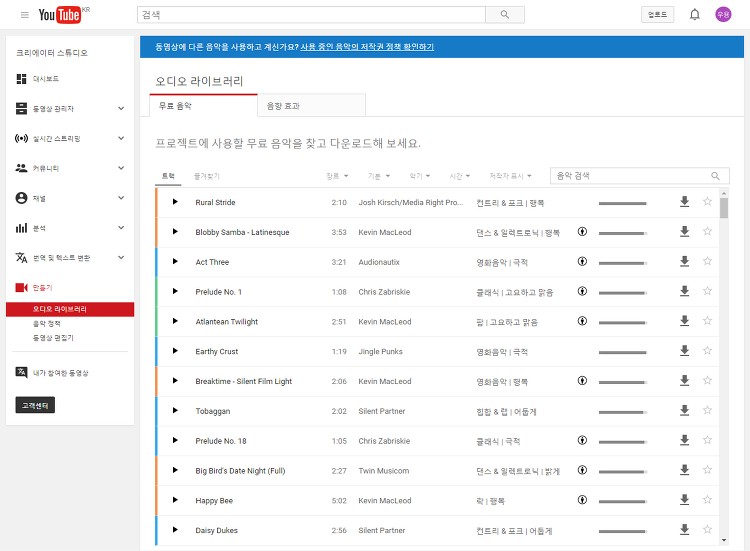Open the copyright policy check link

point(367,47)
